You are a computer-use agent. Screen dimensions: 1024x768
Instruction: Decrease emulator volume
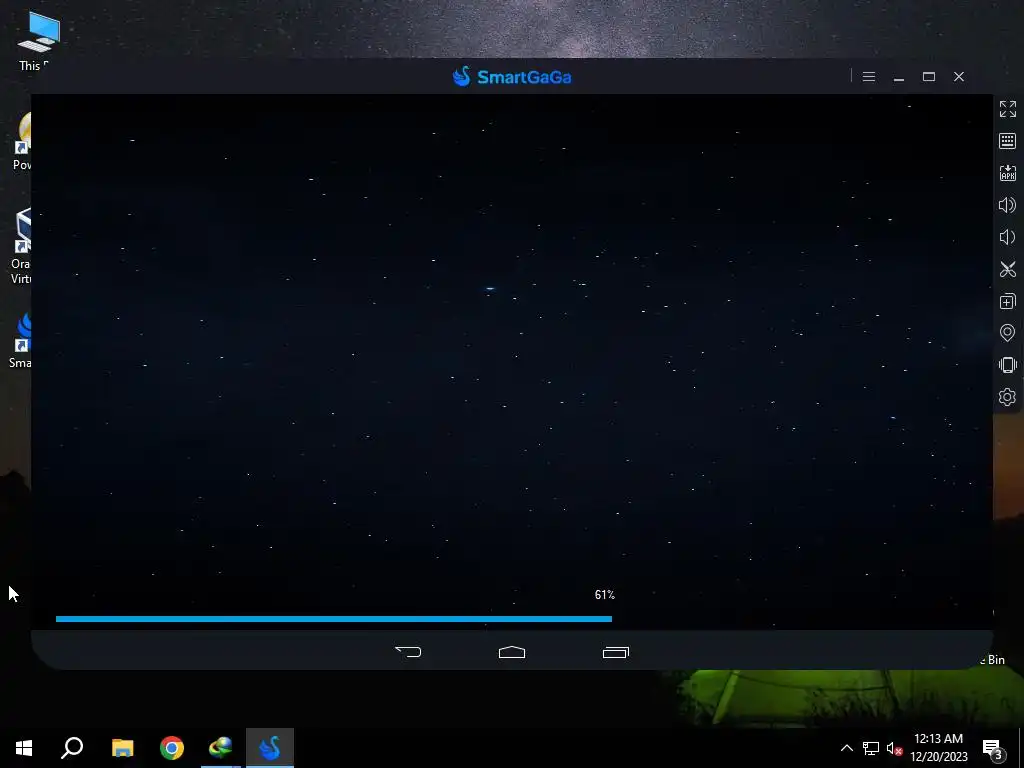[1008, 237]
